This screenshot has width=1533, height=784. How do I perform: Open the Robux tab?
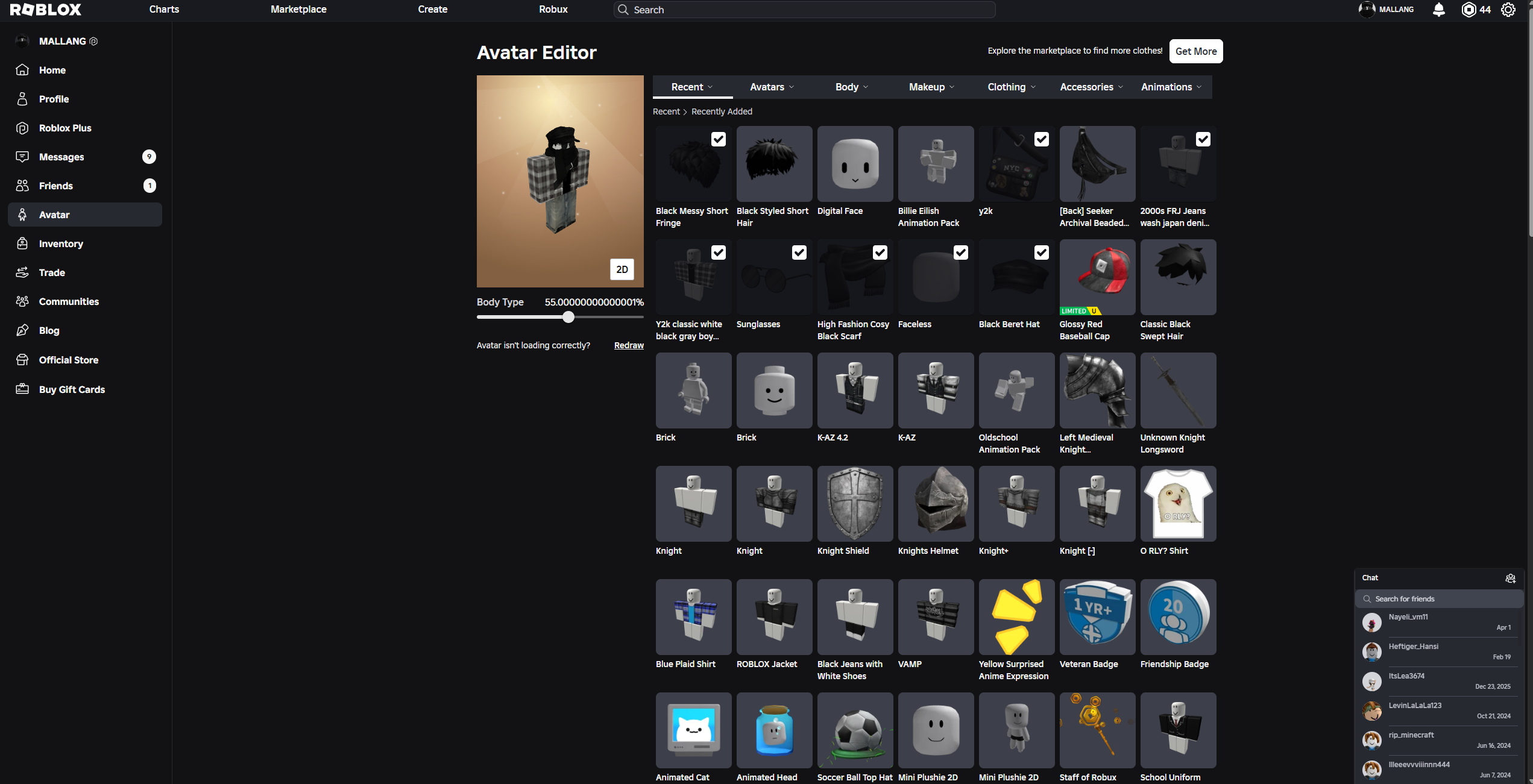[x=553, y=9]
